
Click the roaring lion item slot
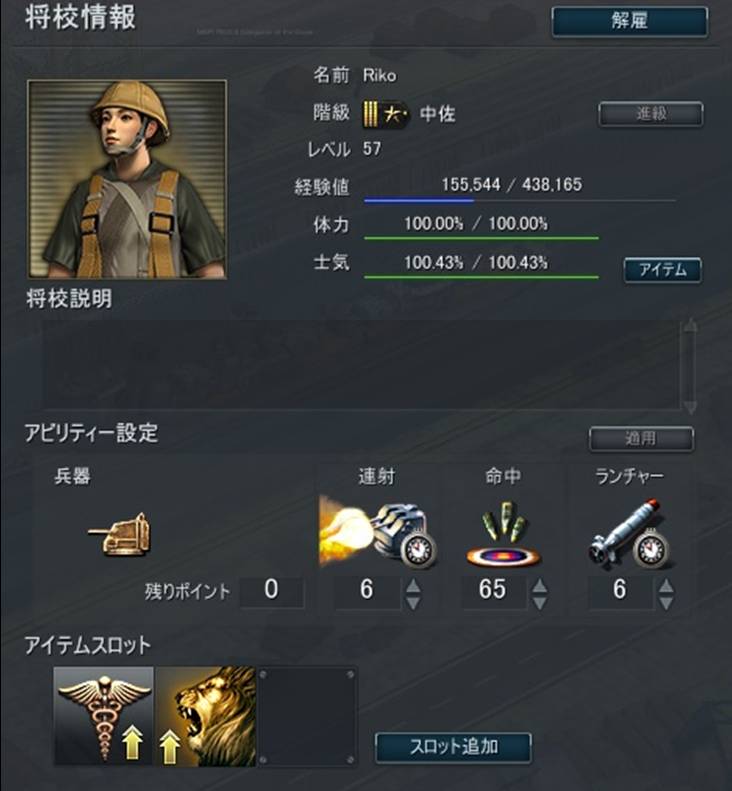(x=205, y=716)
